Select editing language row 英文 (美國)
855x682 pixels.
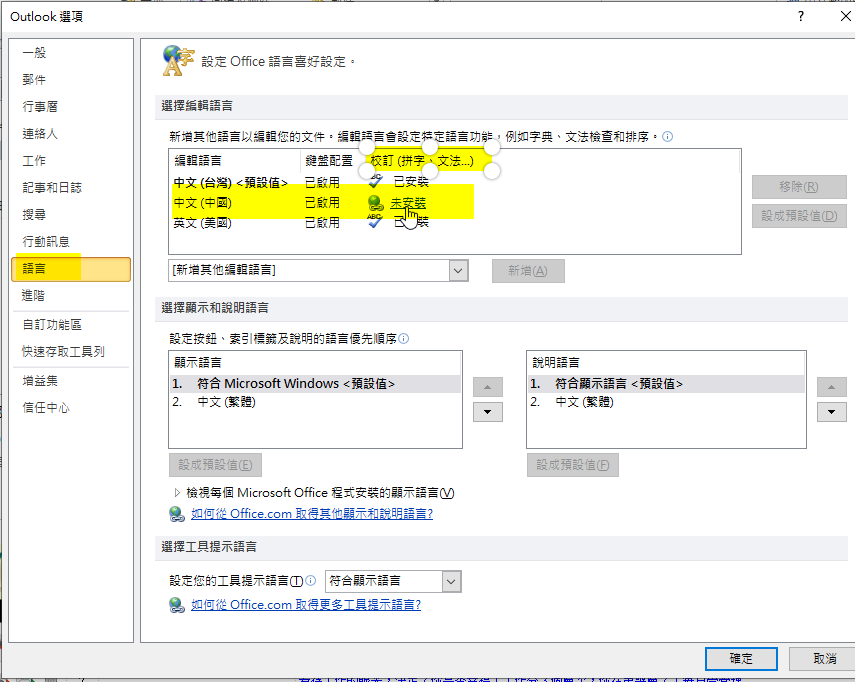click(x=454, y=222)
